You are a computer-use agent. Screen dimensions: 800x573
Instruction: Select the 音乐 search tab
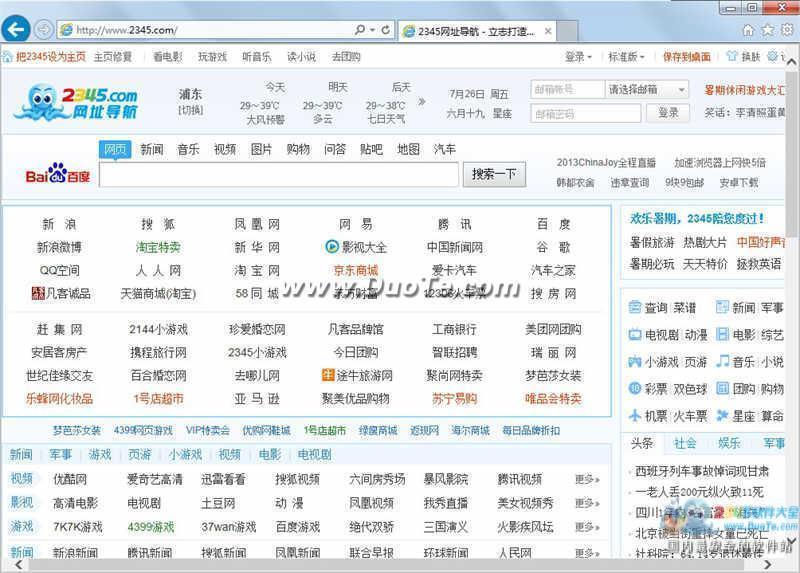click(x=188, y=150)
